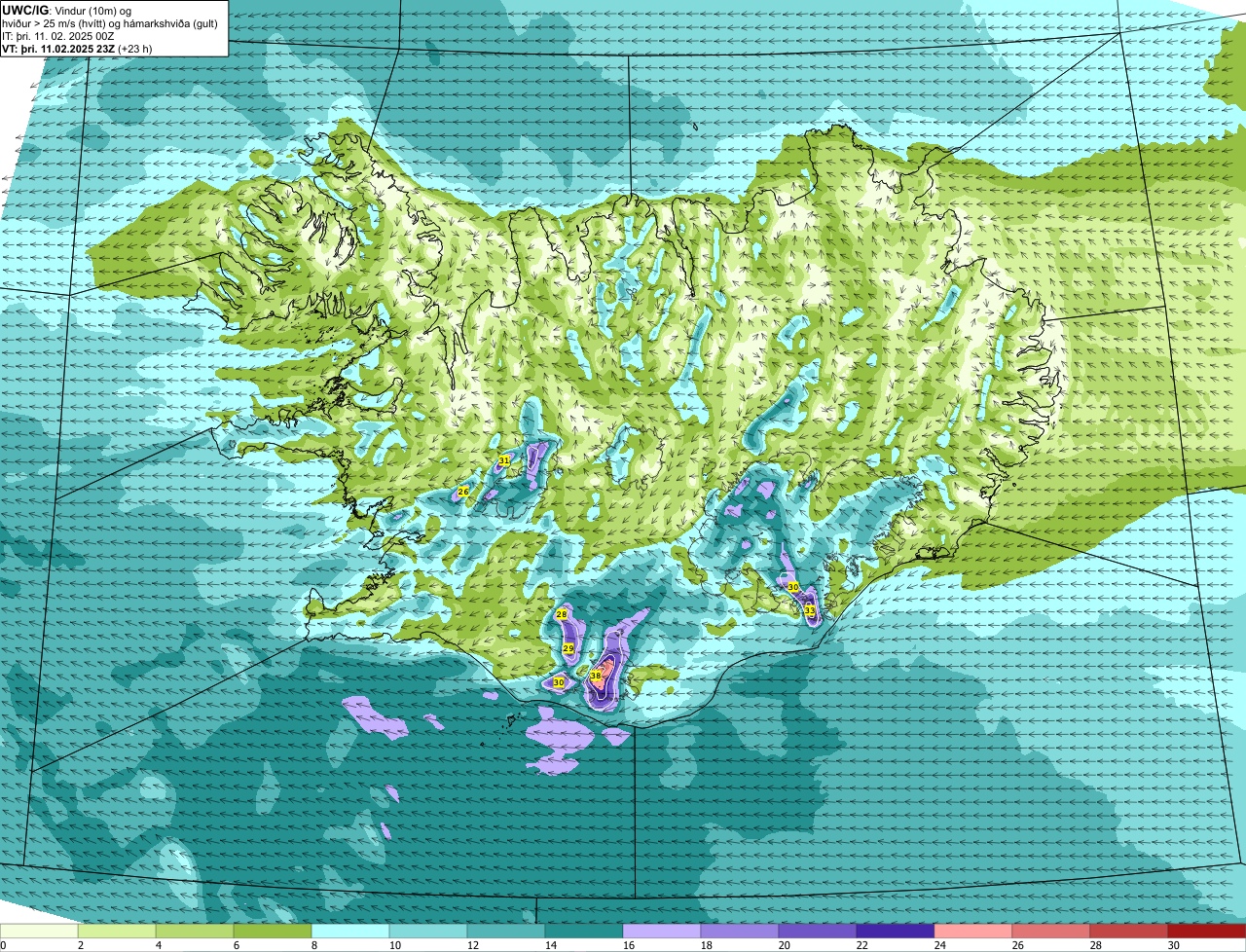Click the 24–26 m/s light pink legend swatch
The image size is (1246, 952).
coord(973,931)
